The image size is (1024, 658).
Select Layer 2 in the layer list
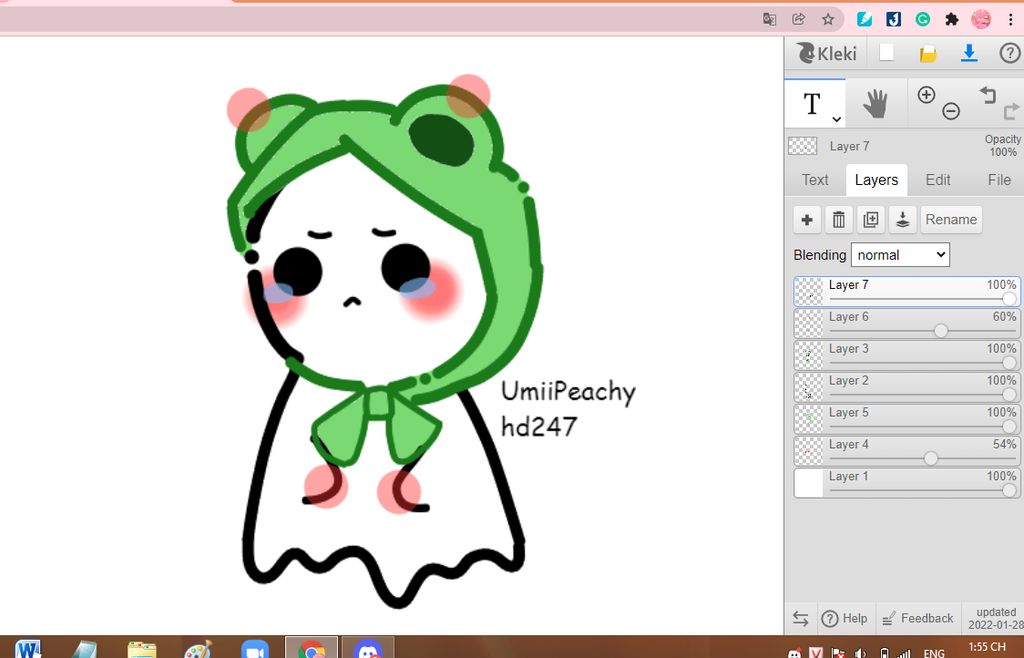(x=907, y=388)
